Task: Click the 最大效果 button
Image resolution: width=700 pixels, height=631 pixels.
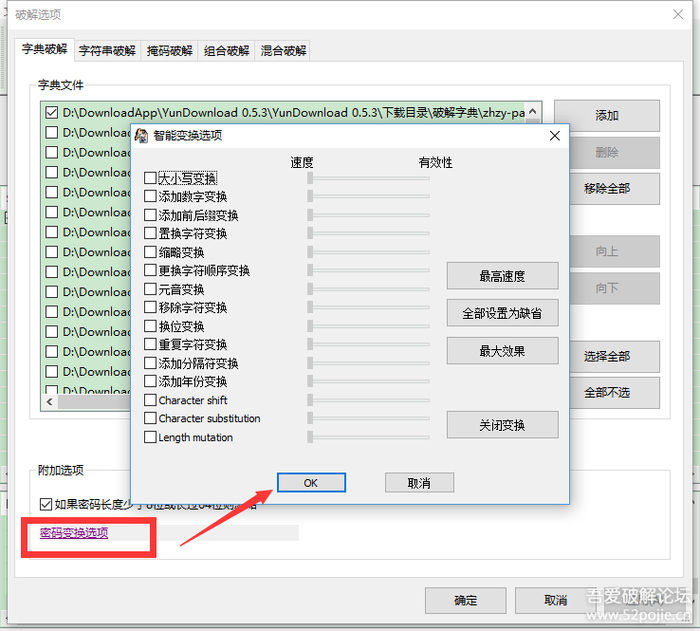Action: (x=502, y=351)
